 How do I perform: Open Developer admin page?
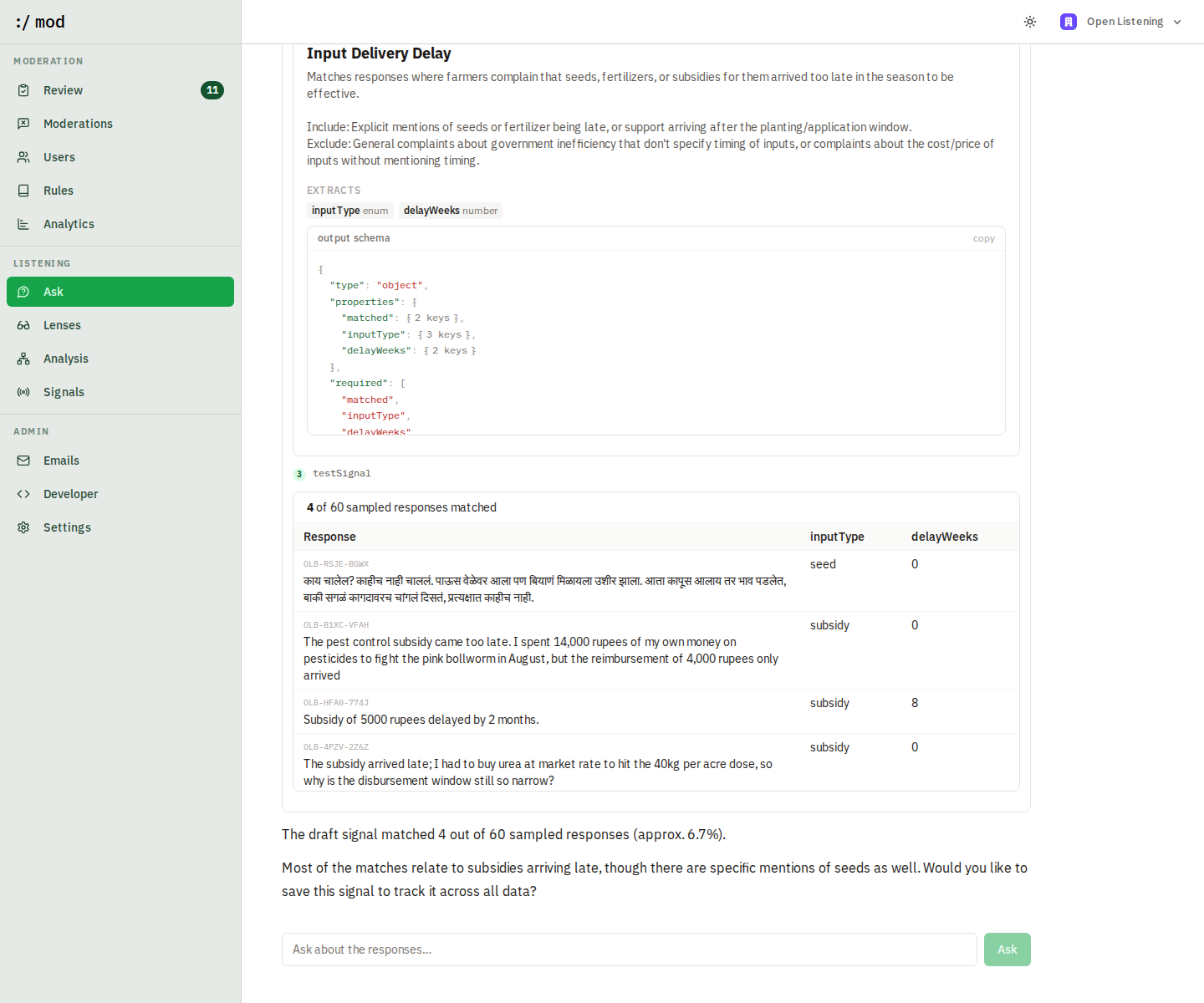point(120,494)
